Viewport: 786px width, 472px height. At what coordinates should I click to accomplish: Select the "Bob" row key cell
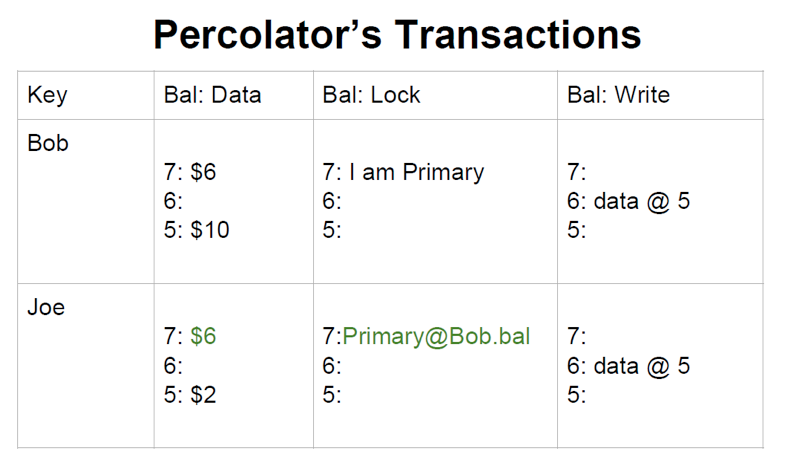tap(48, 143)
